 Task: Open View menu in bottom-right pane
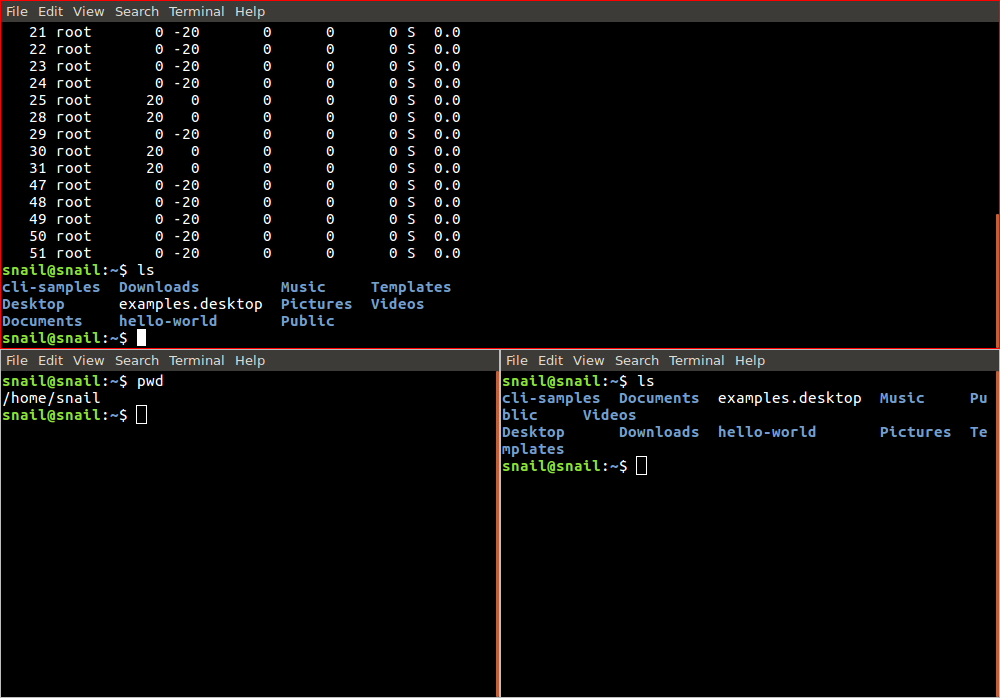click(588, 361)
